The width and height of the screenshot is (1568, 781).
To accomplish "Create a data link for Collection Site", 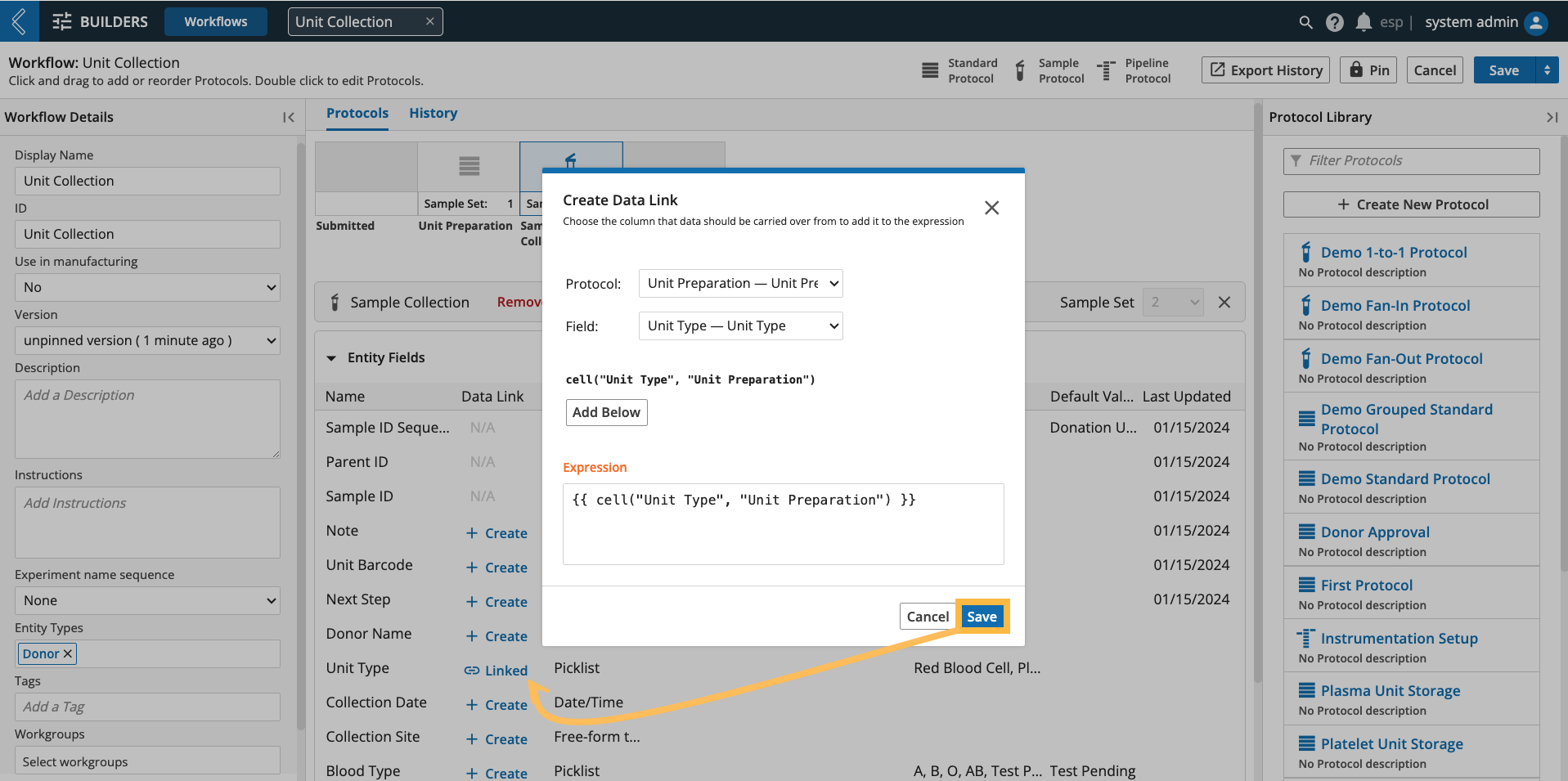I will point(496,739).
